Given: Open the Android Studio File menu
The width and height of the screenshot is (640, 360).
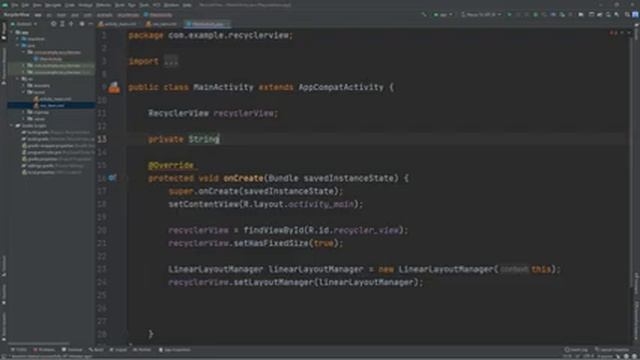Looking at the screenshot, I should point(15,5).
